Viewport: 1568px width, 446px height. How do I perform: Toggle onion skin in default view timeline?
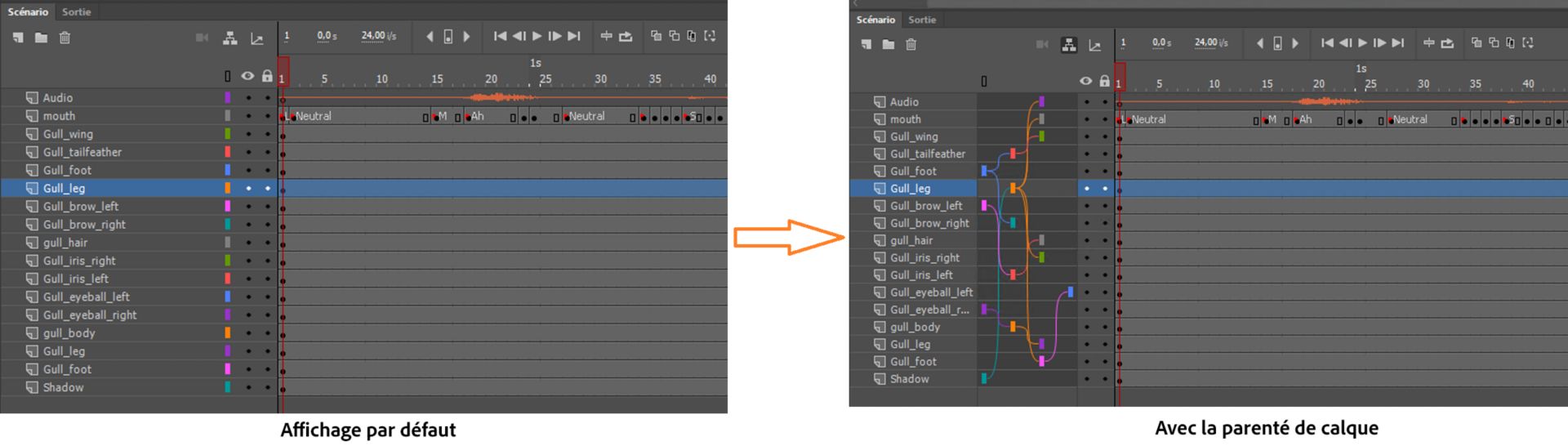coord(656,36)
